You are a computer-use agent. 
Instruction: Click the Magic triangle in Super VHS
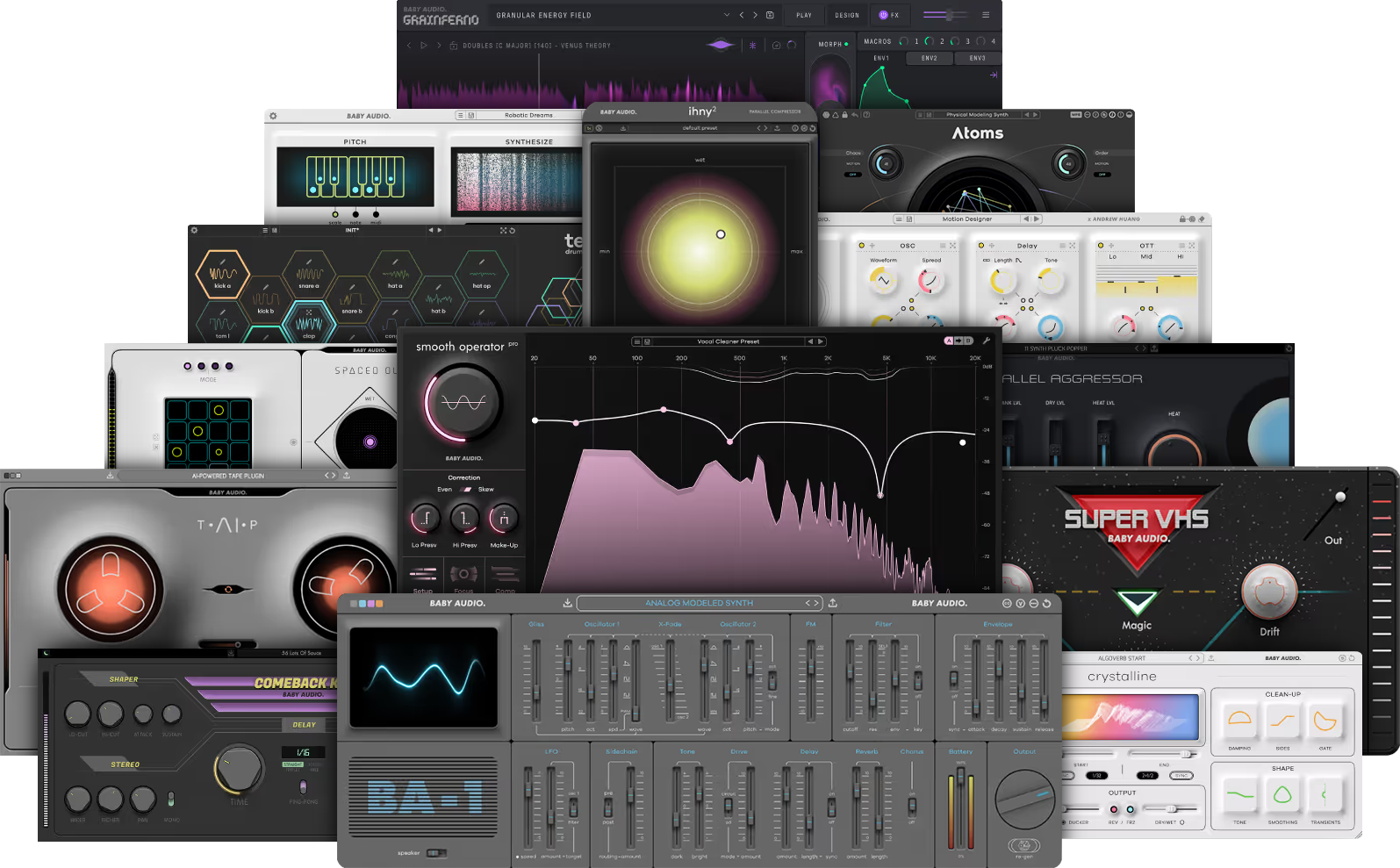pos(1137,602)
